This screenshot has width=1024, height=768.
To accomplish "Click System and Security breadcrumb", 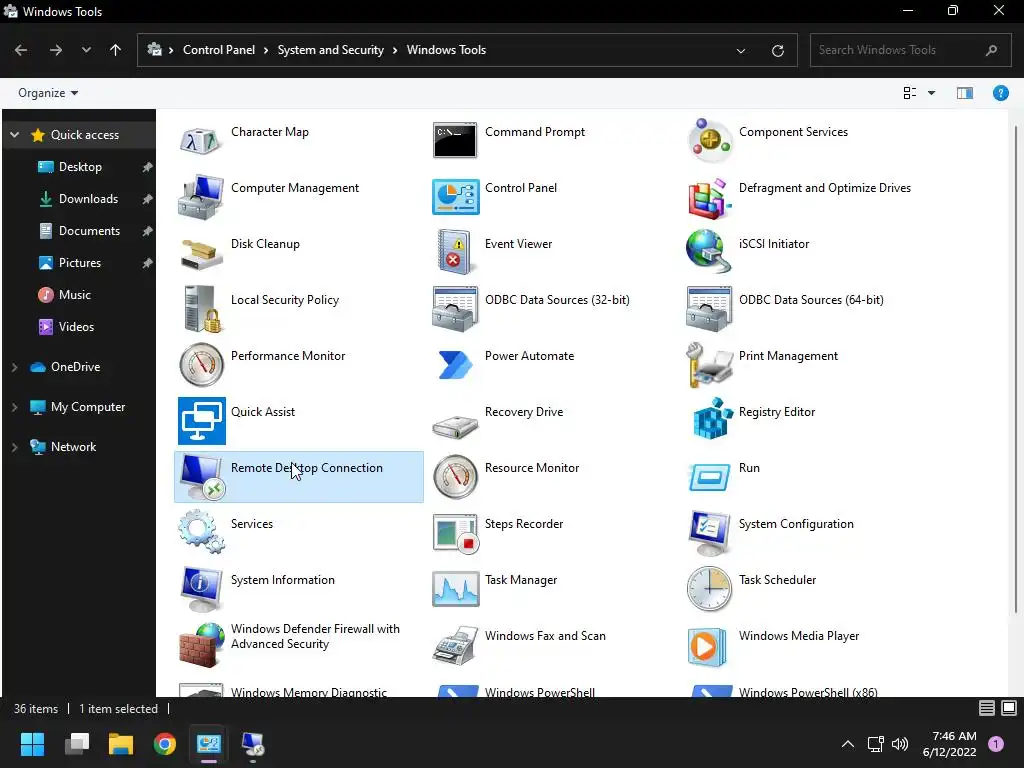I will click(x=330, y=50).
